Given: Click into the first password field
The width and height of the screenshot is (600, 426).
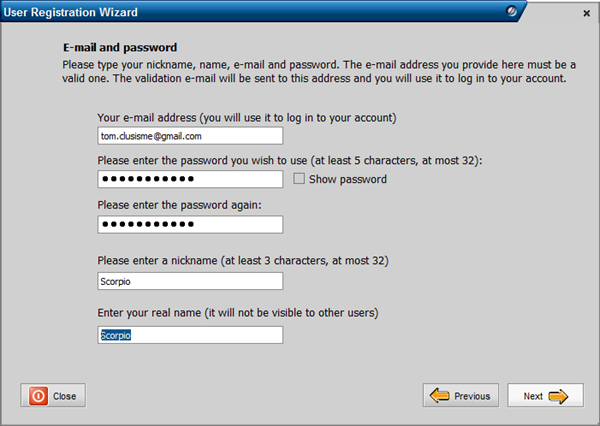Looking at the screenshot, I should click(x=190, y=179).
